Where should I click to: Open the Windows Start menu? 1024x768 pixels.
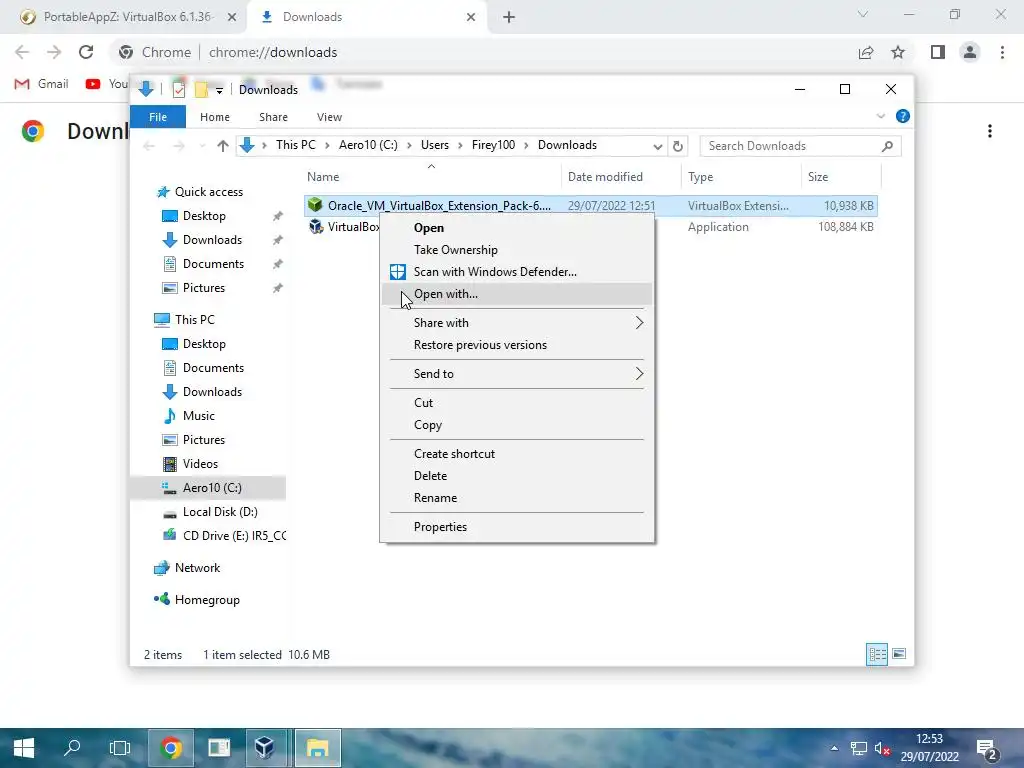[24, 748]
